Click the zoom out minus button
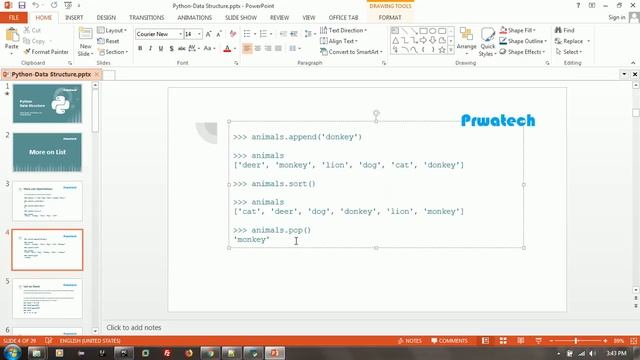 tap(551, 341)
